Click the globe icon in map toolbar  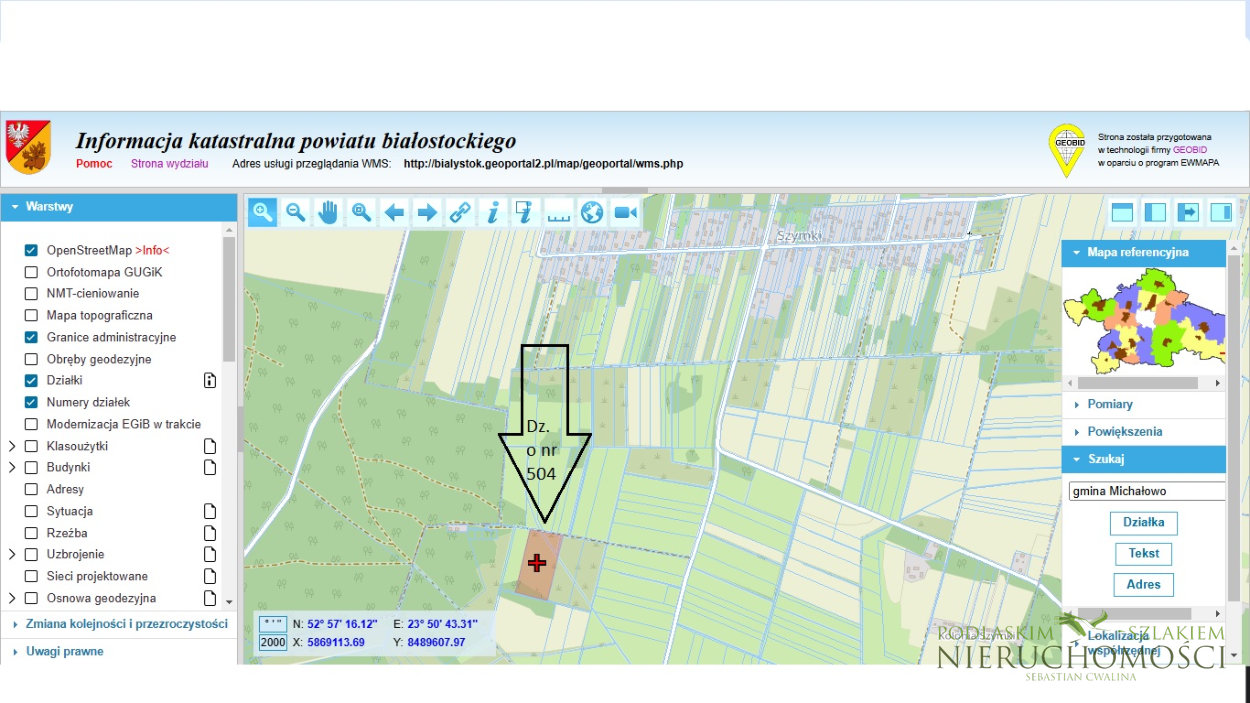coord(592,211)
